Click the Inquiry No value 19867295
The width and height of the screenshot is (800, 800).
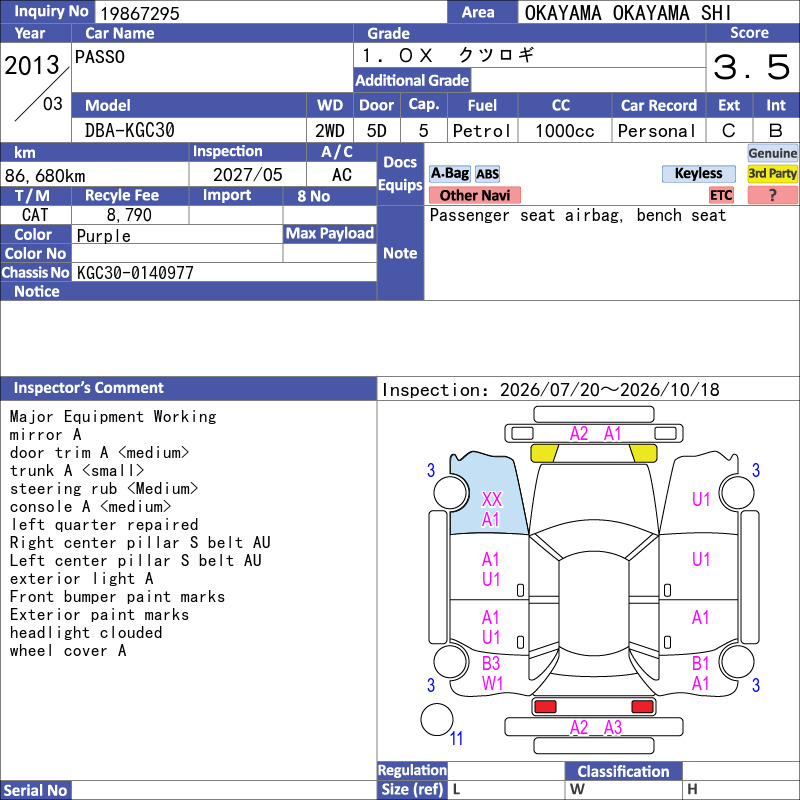tap(140, 13)
